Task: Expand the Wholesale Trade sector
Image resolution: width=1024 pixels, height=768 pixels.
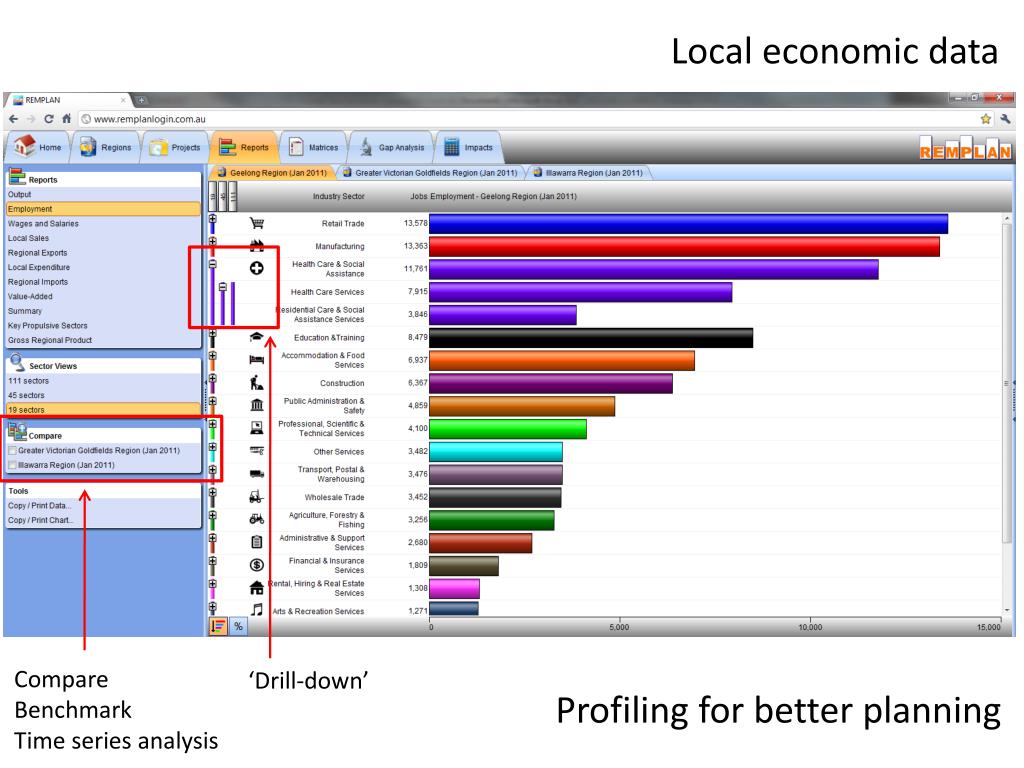Action: coord(212,493)
